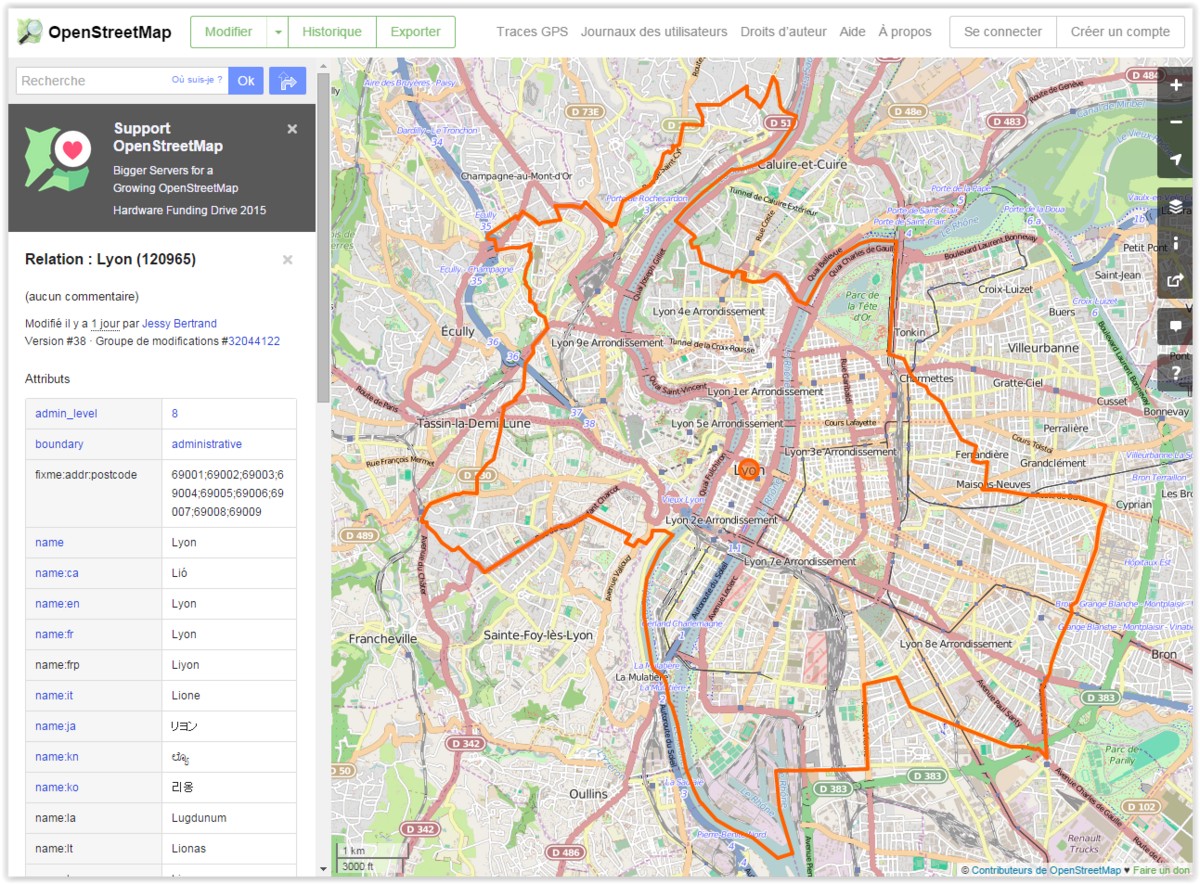Close the Support OpenStreetMap banner

[x=292, y=129]
